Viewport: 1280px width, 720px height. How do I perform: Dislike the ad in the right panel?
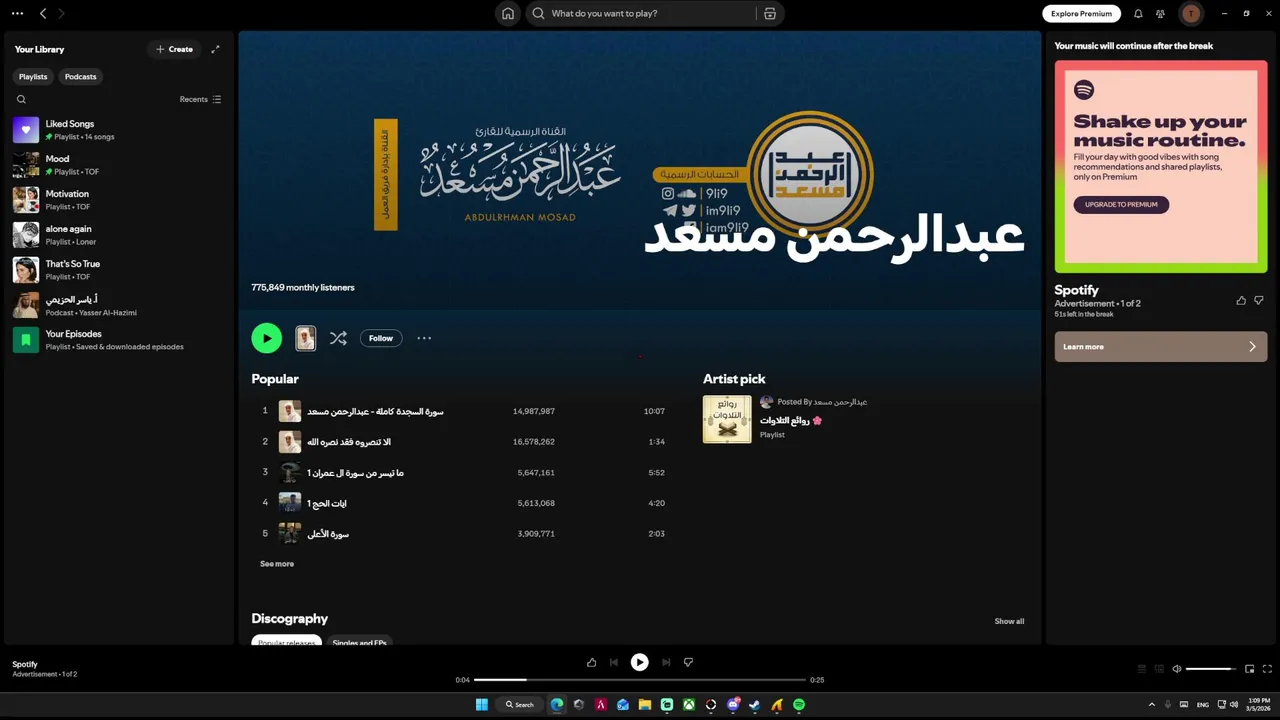[1259, 300]
